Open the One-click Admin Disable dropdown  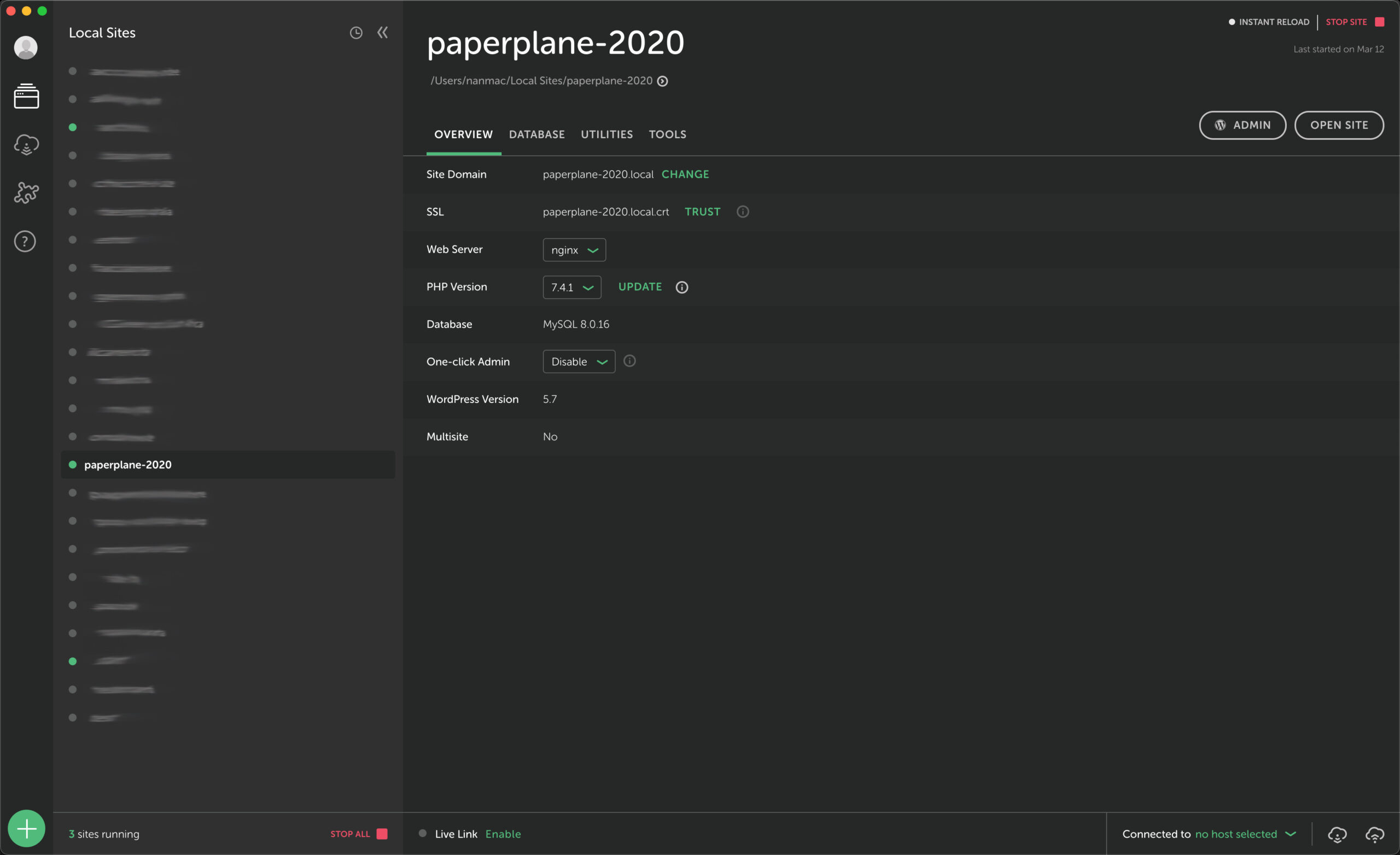pyautogui.click(x=579, y=362)
